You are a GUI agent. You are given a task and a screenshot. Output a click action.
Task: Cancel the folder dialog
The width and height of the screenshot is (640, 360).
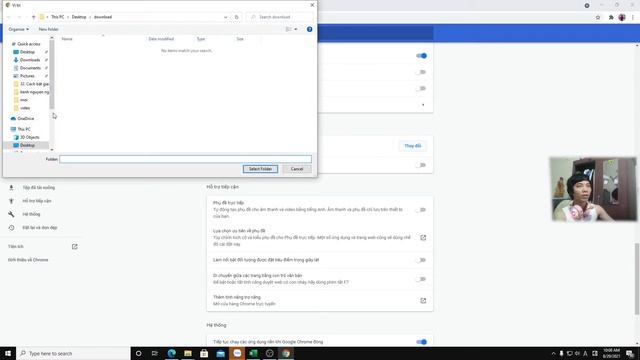pos(297,169)
